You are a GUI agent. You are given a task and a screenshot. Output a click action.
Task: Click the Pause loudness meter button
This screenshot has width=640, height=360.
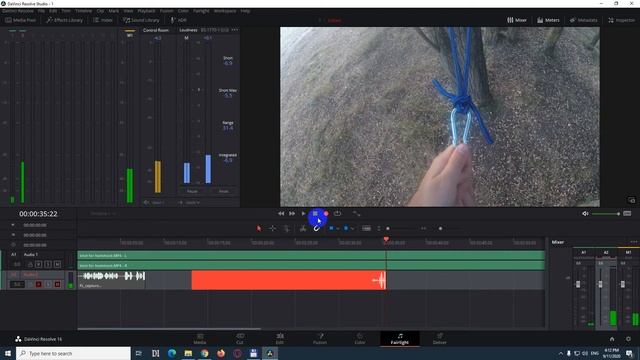[192, 191]
